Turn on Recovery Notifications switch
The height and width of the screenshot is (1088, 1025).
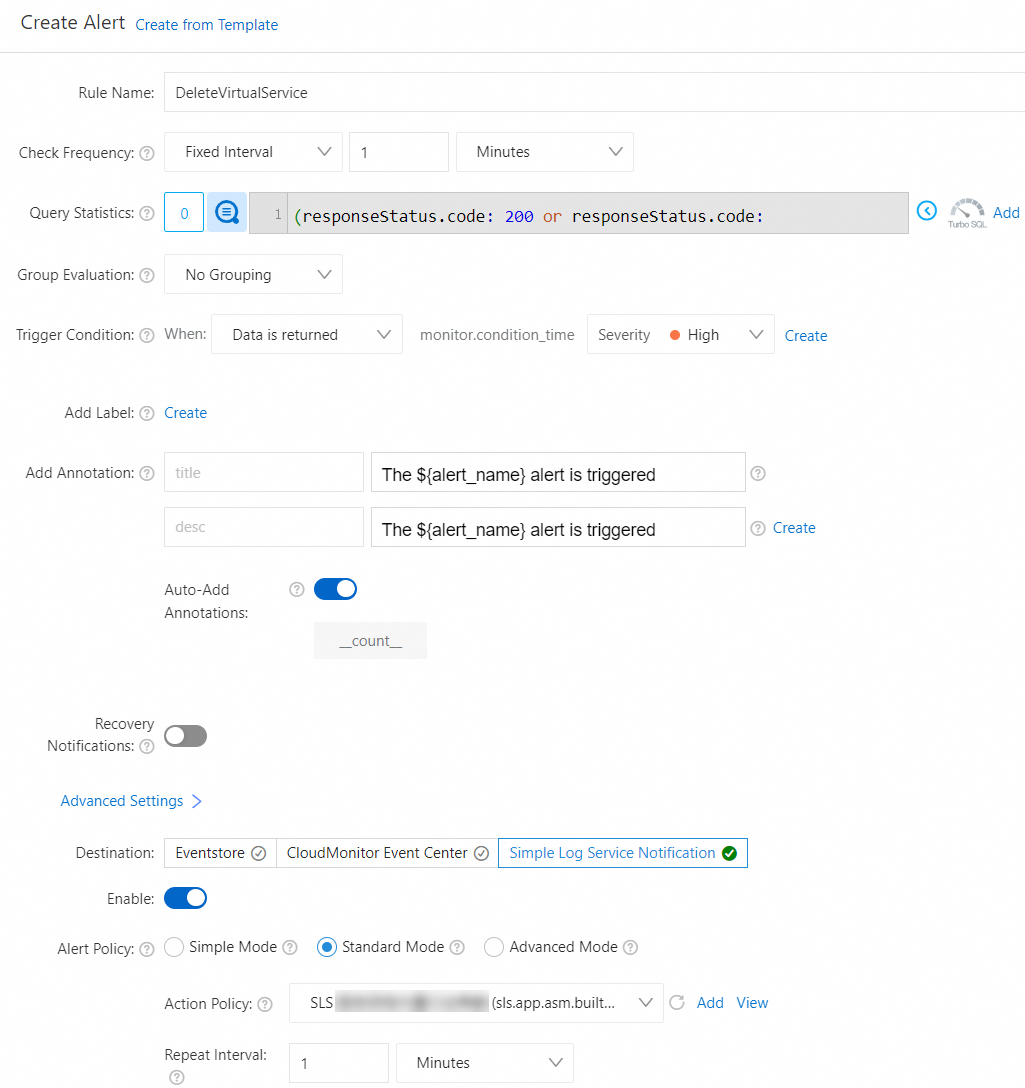(x=185, y=736)
